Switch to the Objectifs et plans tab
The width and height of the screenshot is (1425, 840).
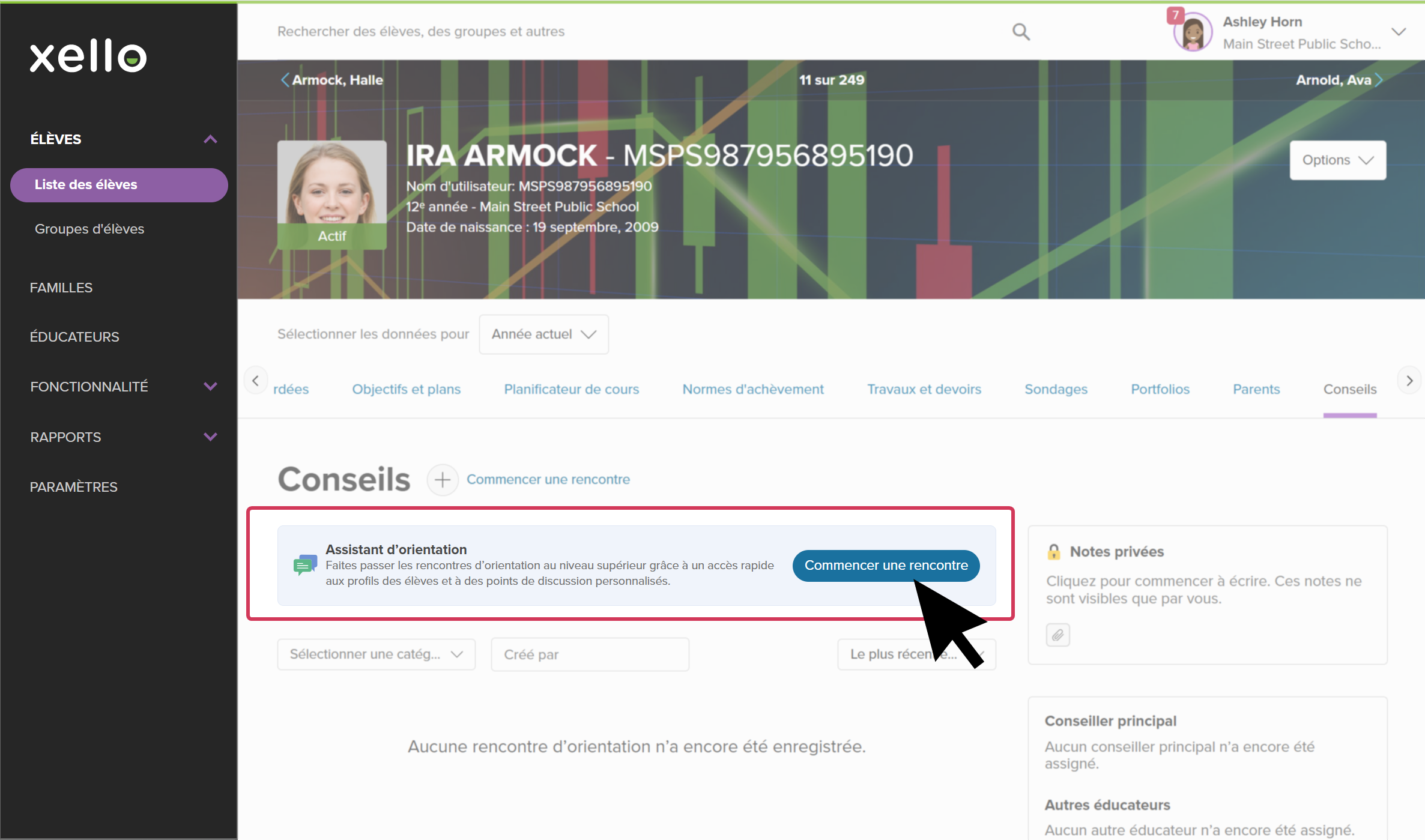407,389
